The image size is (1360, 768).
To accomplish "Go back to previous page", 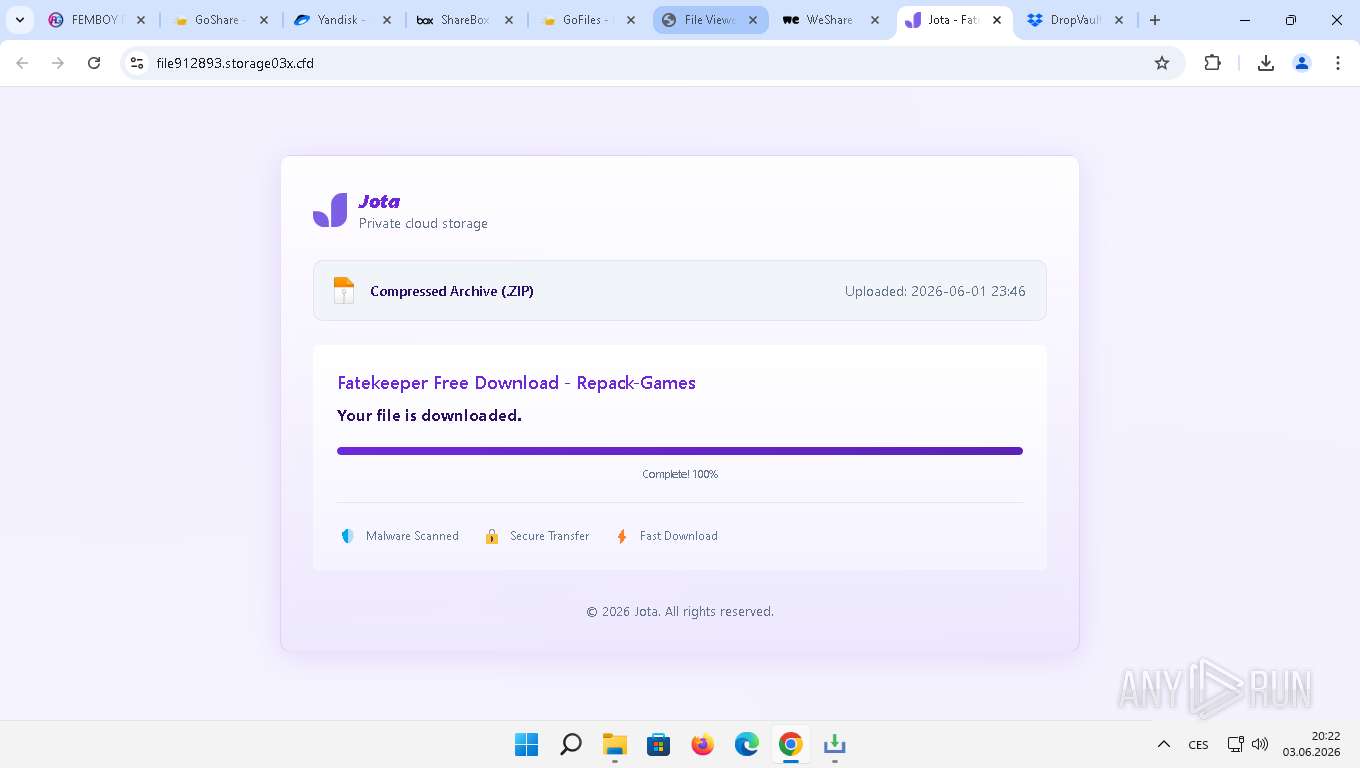I will pyautogui.click(x=22, y=63).
